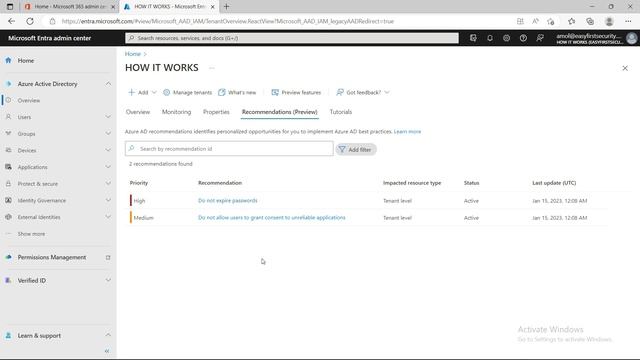This screenshot has height=360, width=640.
Task: Refresh the browser page
Action: pyautogui.click(x=30, y=21)
